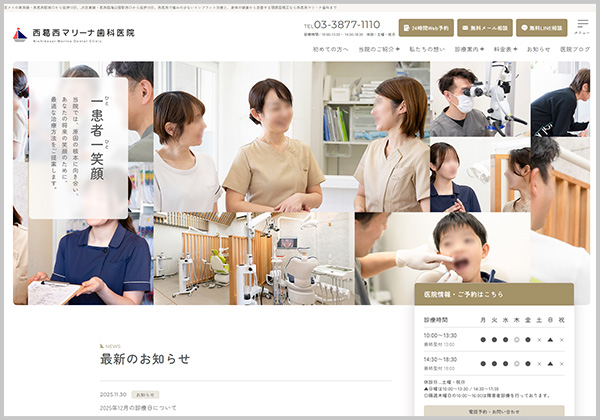Open the 2025年12月の診療日について news link
600x420 pixels.
coord(138,409)
